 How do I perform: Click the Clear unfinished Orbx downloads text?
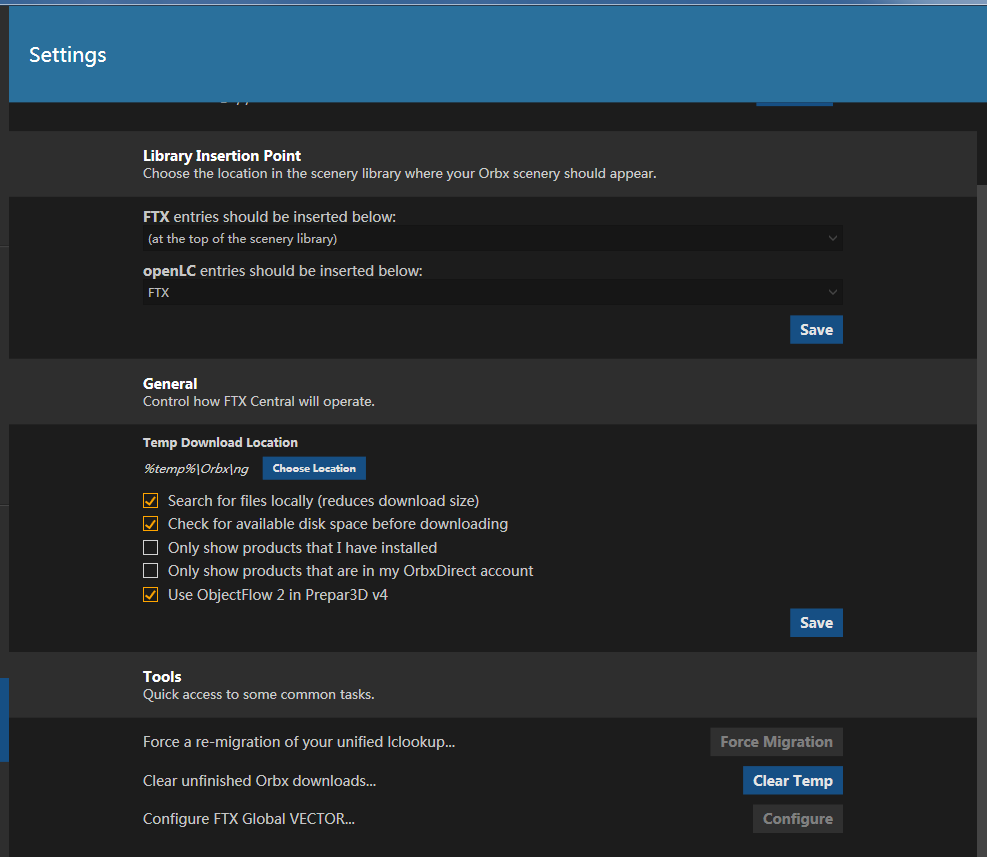point(259,781)
